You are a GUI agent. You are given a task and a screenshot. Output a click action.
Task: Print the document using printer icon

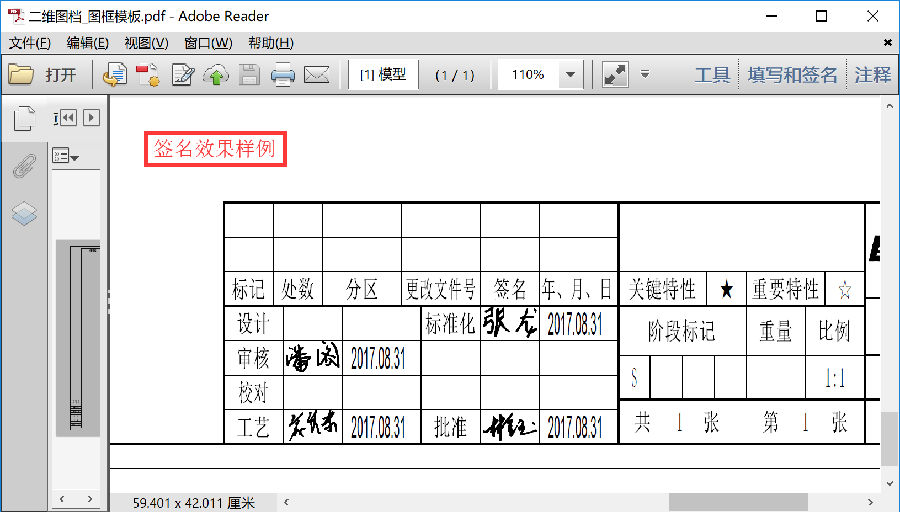tap(283, 75)
